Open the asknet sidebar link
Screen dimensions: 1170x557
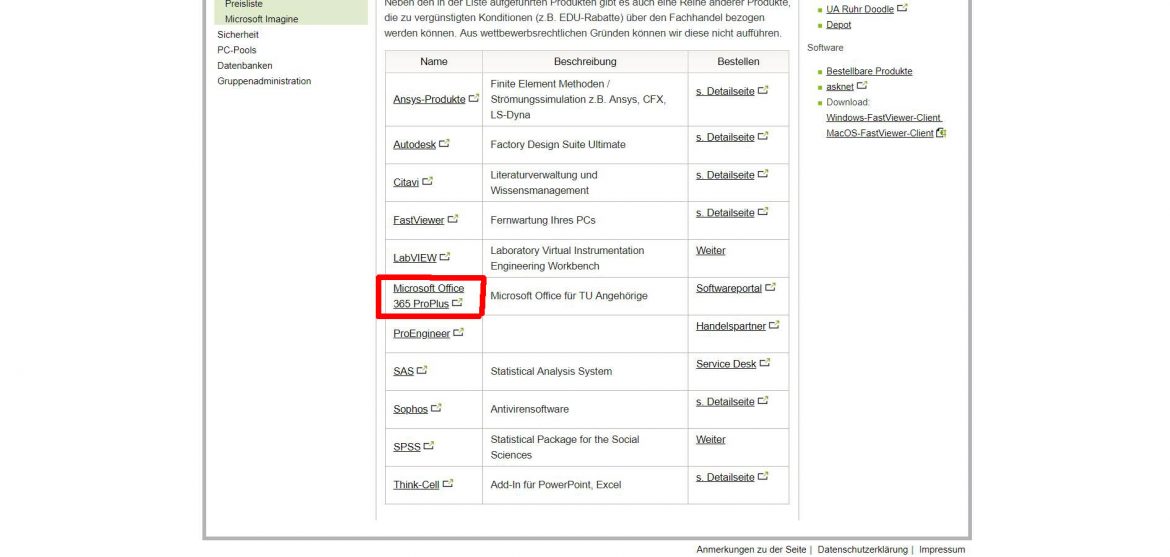[840, 87]
